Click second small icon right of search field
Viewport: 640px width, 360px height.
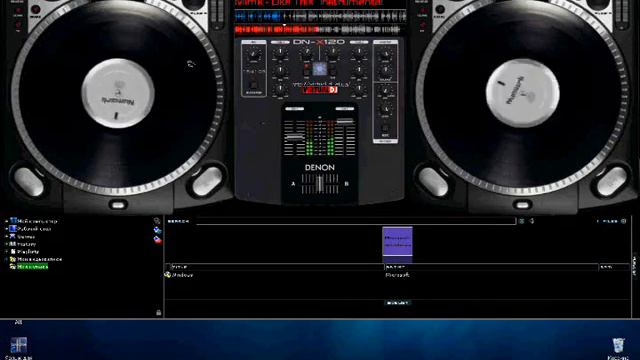tap(532, 221)
